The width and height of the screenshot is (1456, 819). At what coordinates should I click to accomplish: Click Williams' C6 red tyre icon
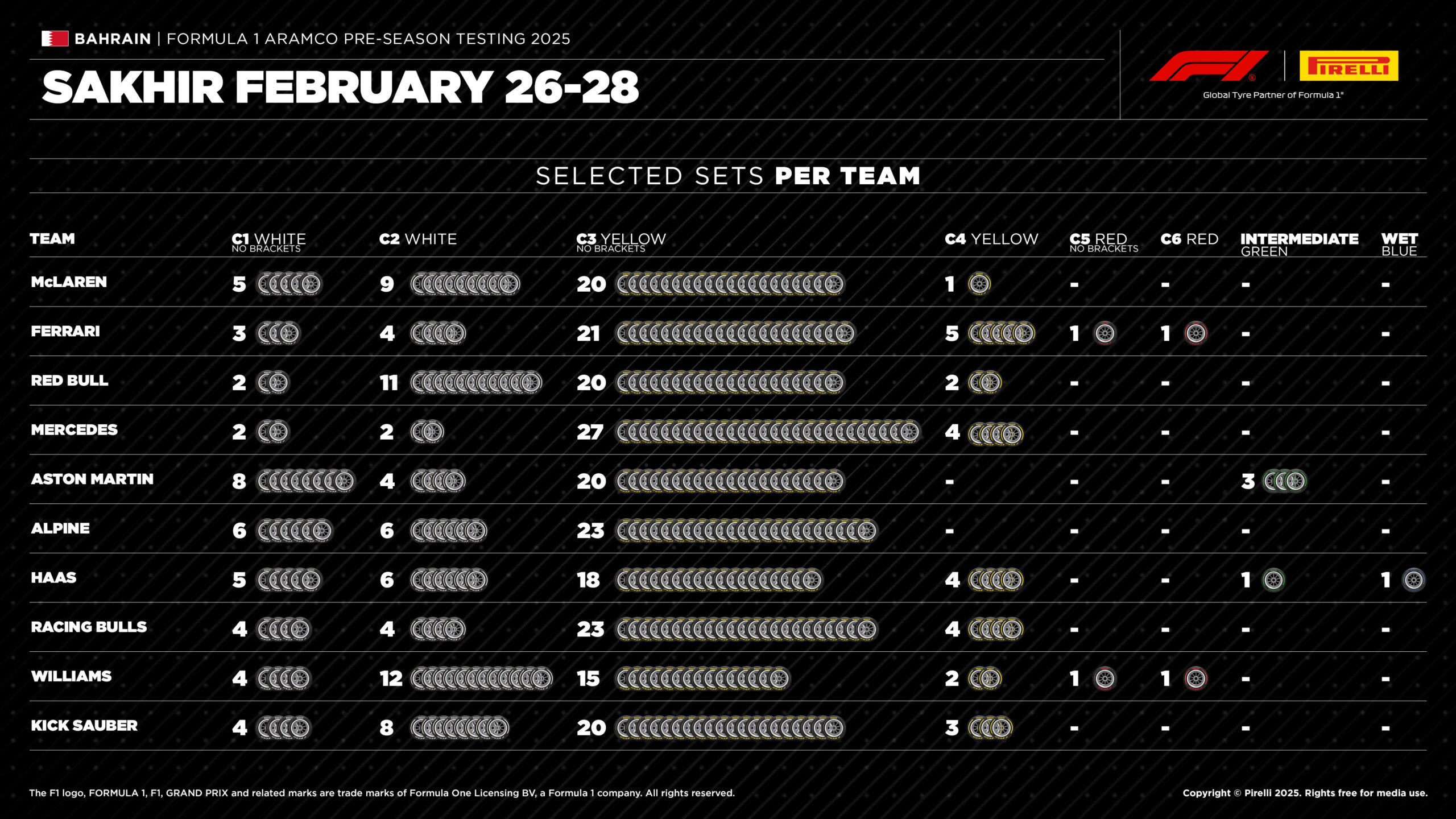(x=1196, y=679)
